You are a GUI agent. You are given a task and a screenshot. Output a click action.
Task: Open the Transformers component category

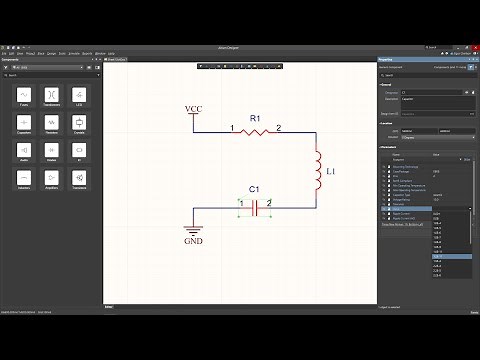click(x=51, y=96)
